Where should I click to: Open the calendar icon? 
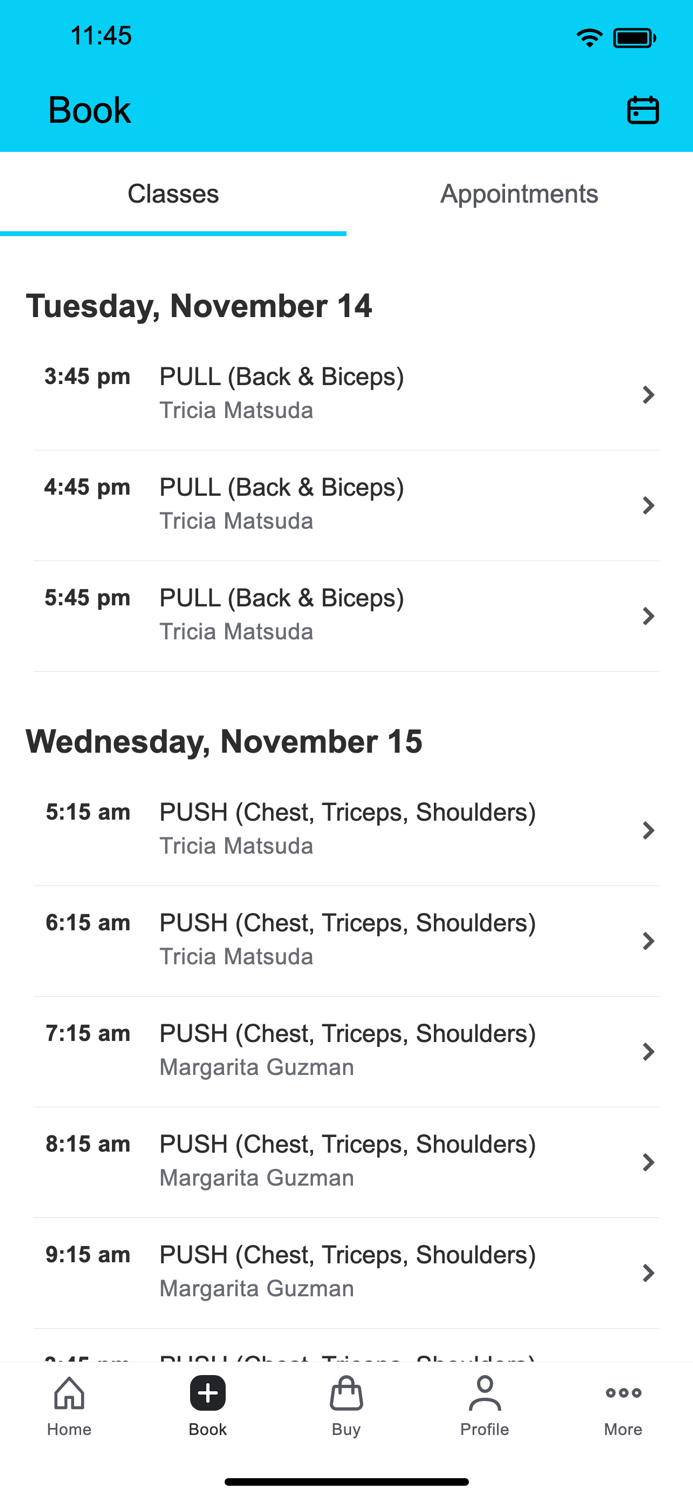click(644, 110)
